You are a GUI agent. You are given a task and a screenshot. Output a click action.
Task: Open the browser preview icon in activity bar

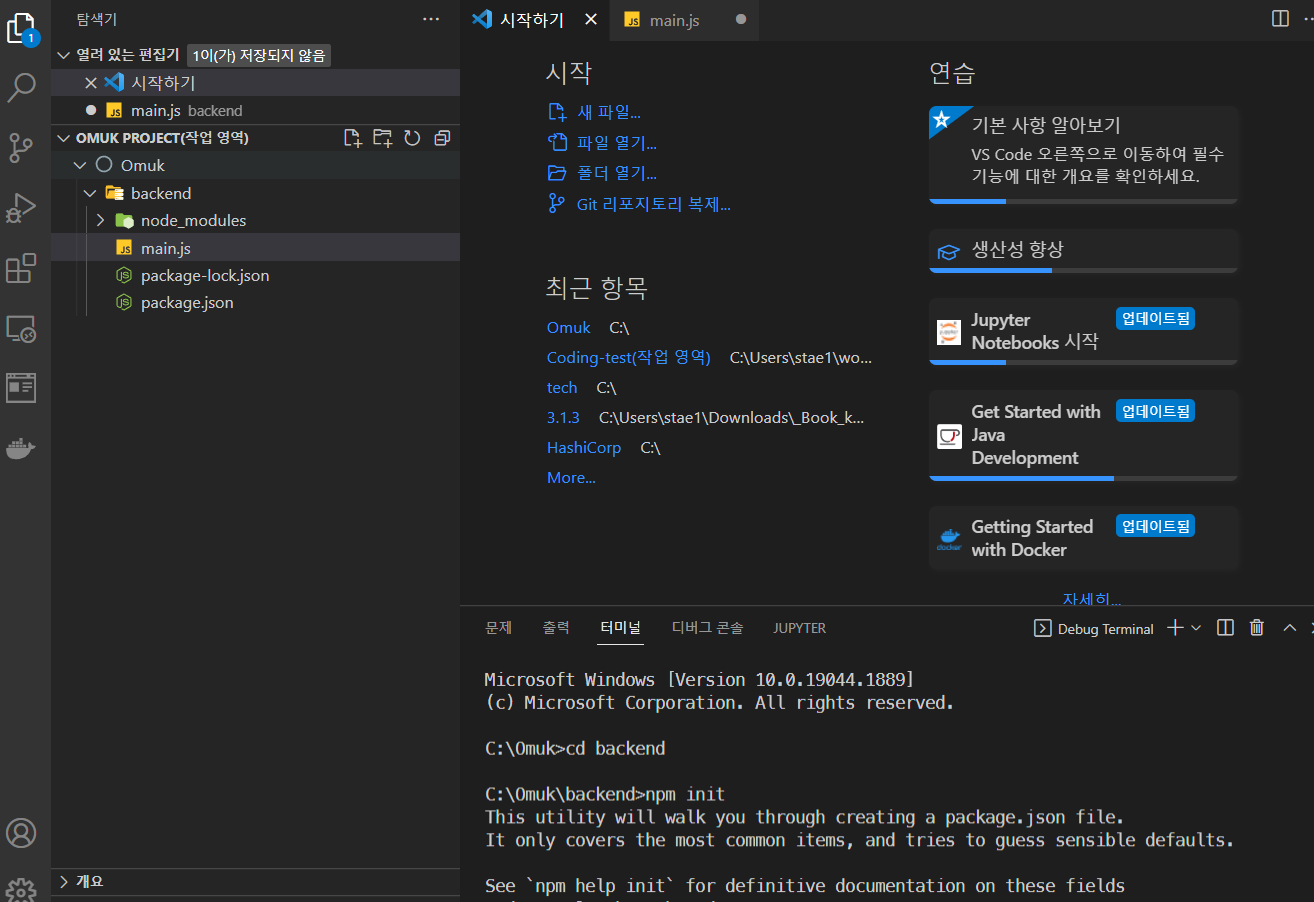[22, 387]
